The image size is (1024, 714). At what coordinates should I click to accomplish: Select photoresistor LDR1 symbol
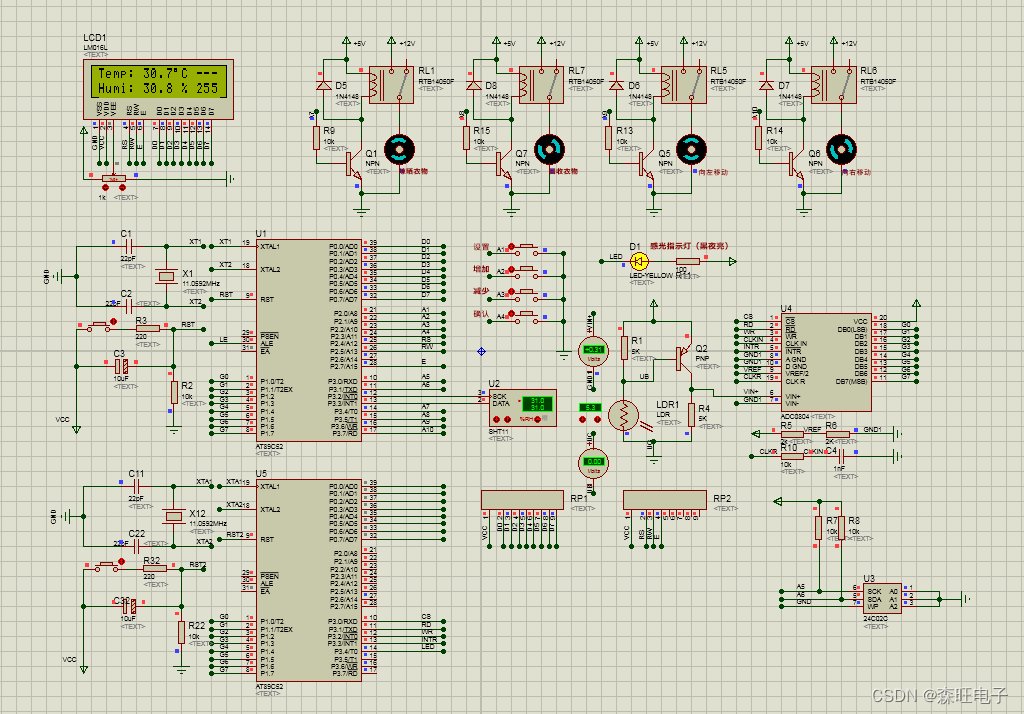(624, 415)
